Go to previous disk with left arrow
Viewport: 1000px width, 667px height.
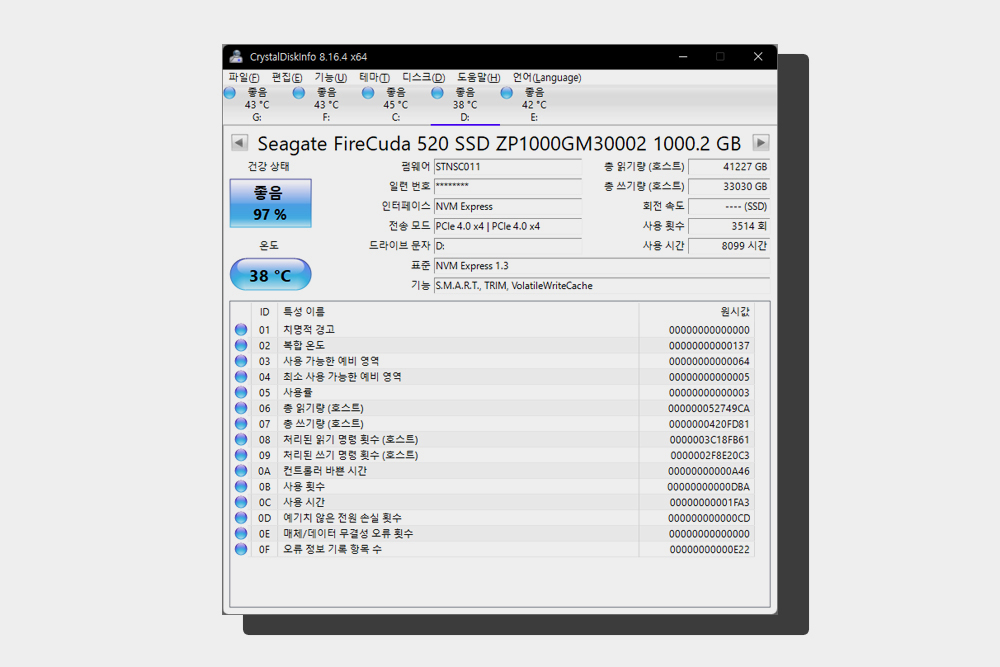[239, 143]
